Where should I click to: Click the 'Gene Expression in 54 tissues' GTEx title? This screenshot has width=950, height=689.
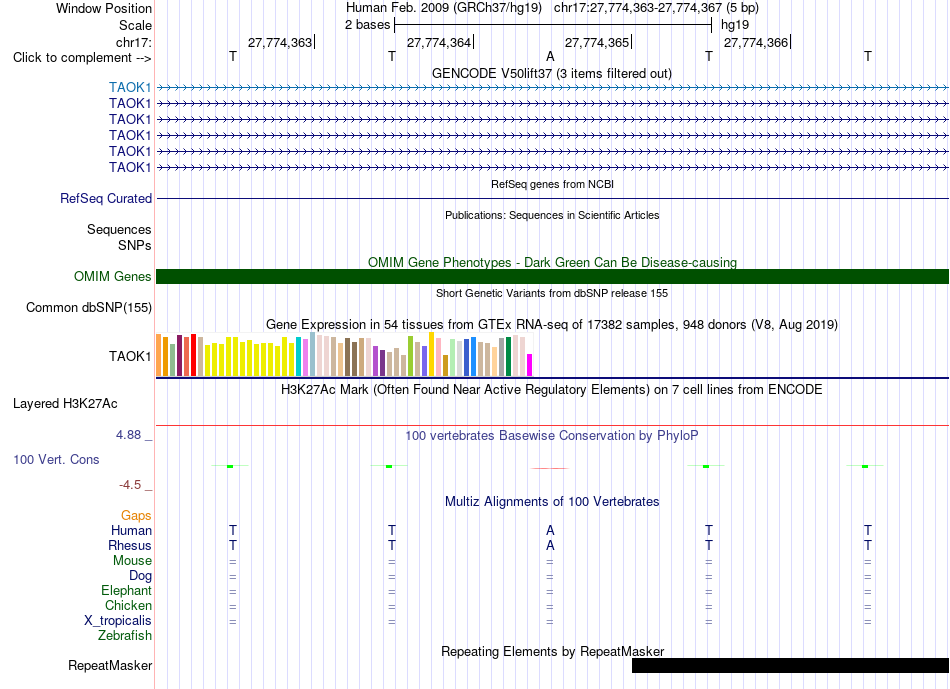point(551,325)
